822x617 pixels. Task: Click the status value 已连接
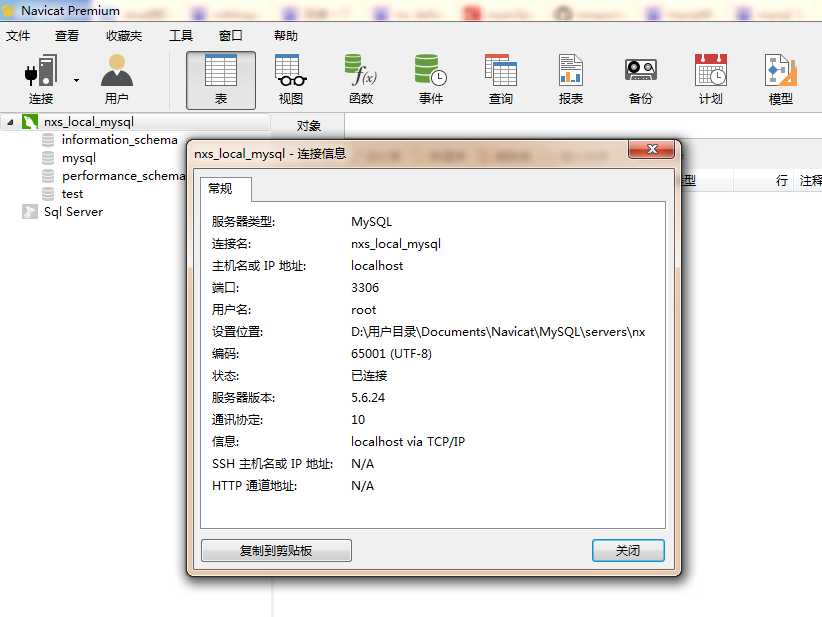[369, 376]
